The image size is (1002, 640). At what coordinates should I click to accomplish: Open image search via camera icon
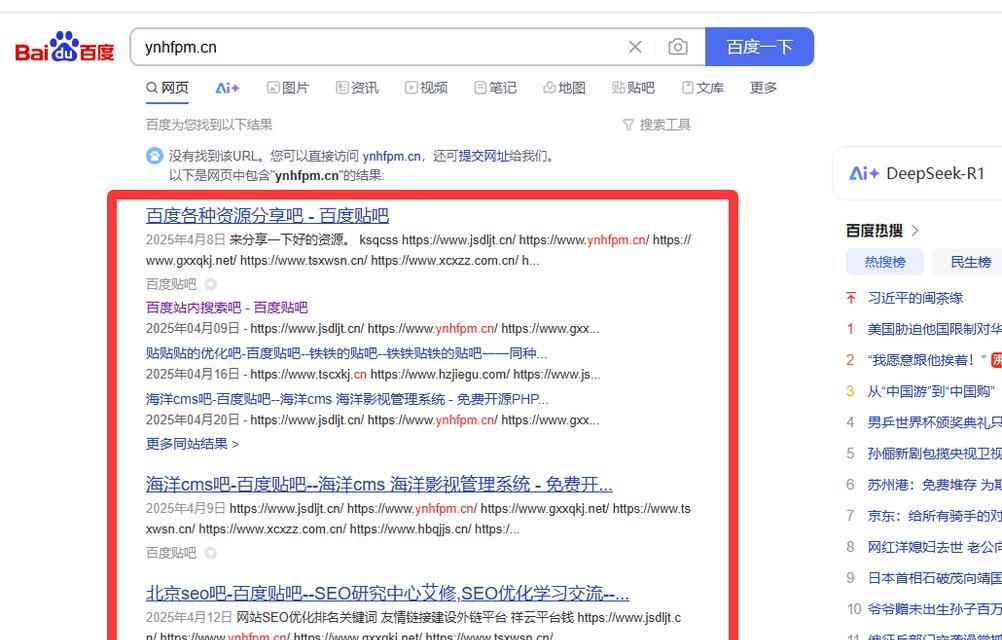tap(677, 47)
